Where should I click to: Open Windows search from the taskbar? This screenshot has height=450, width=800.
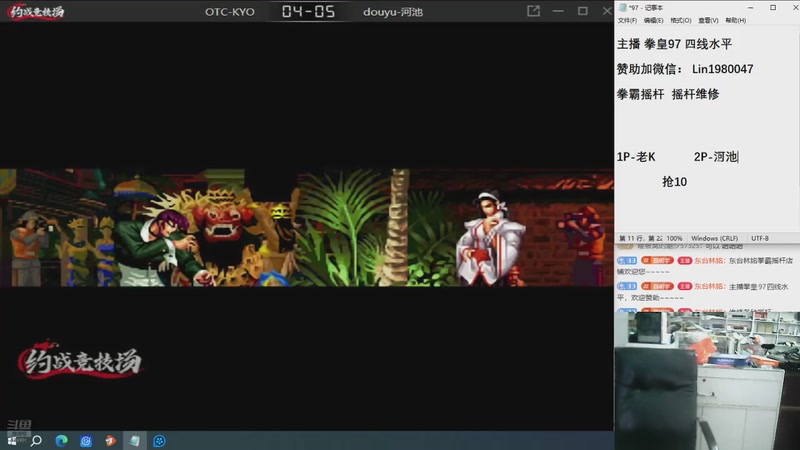point(36,441)
